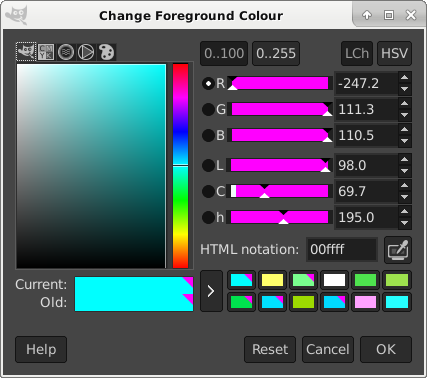This screenshot has height=378, width=427.
Task: Switch to the colour Wheel selector tab
Action: pyautogui.click(x=86, y=52)
